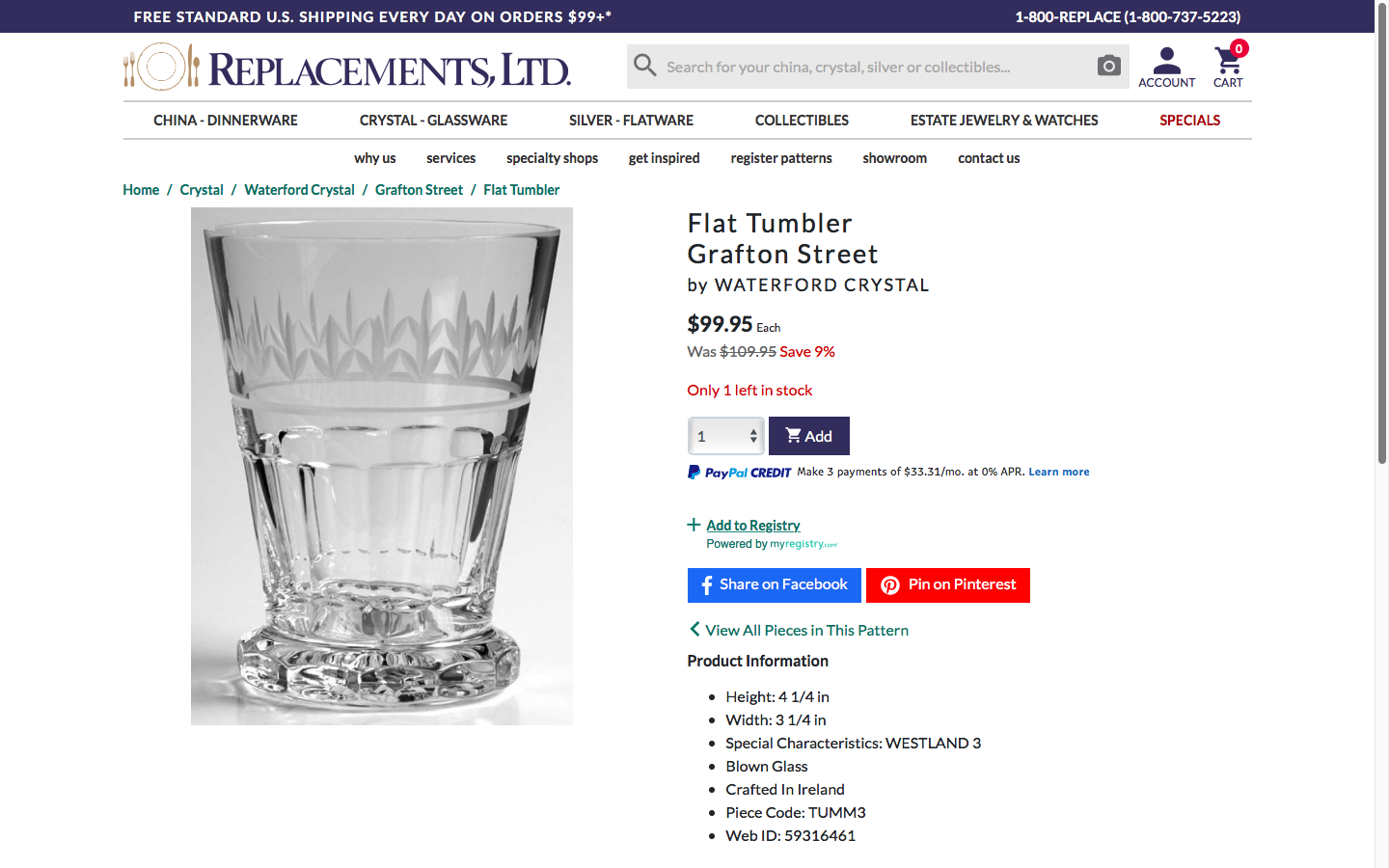Click the PayPal Credit logo
1389x868 pixels.
[x=740, y=473]
